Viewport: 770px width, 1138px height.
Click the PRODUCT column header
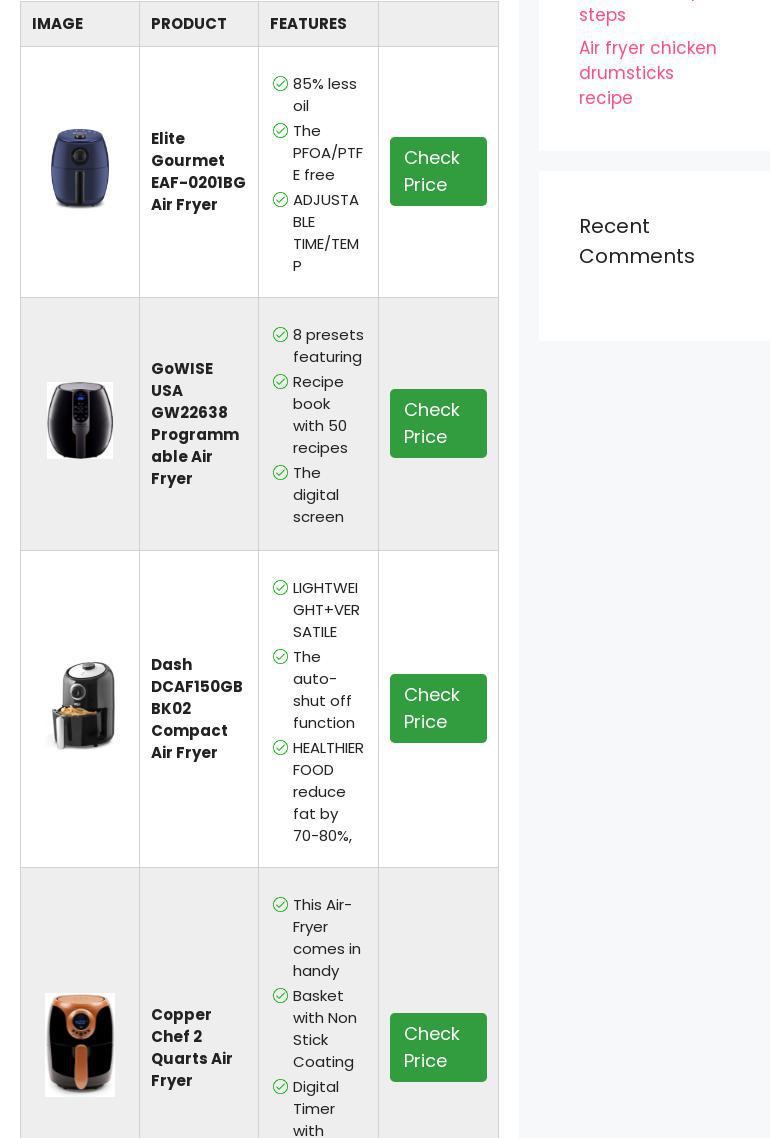[189, 24]
